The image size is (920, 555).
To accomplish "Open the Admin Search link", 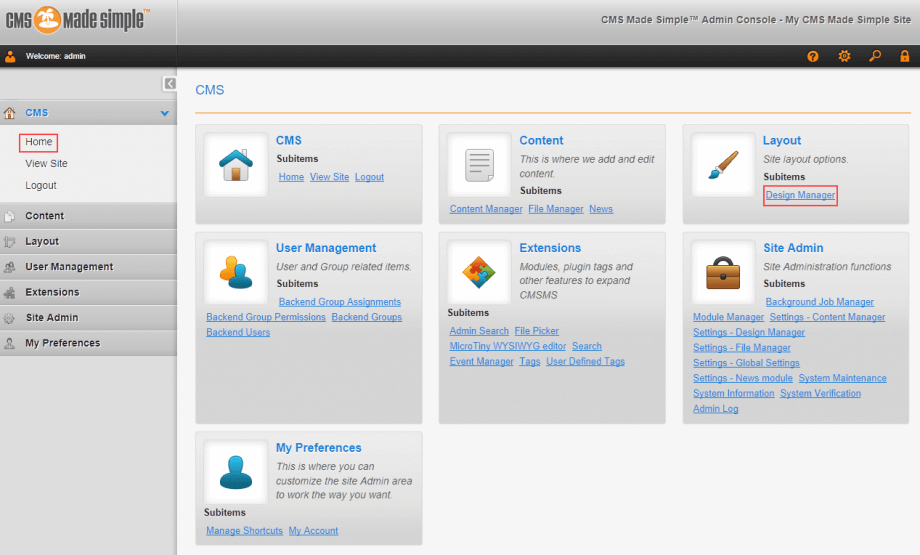I will tap(479, 331).
